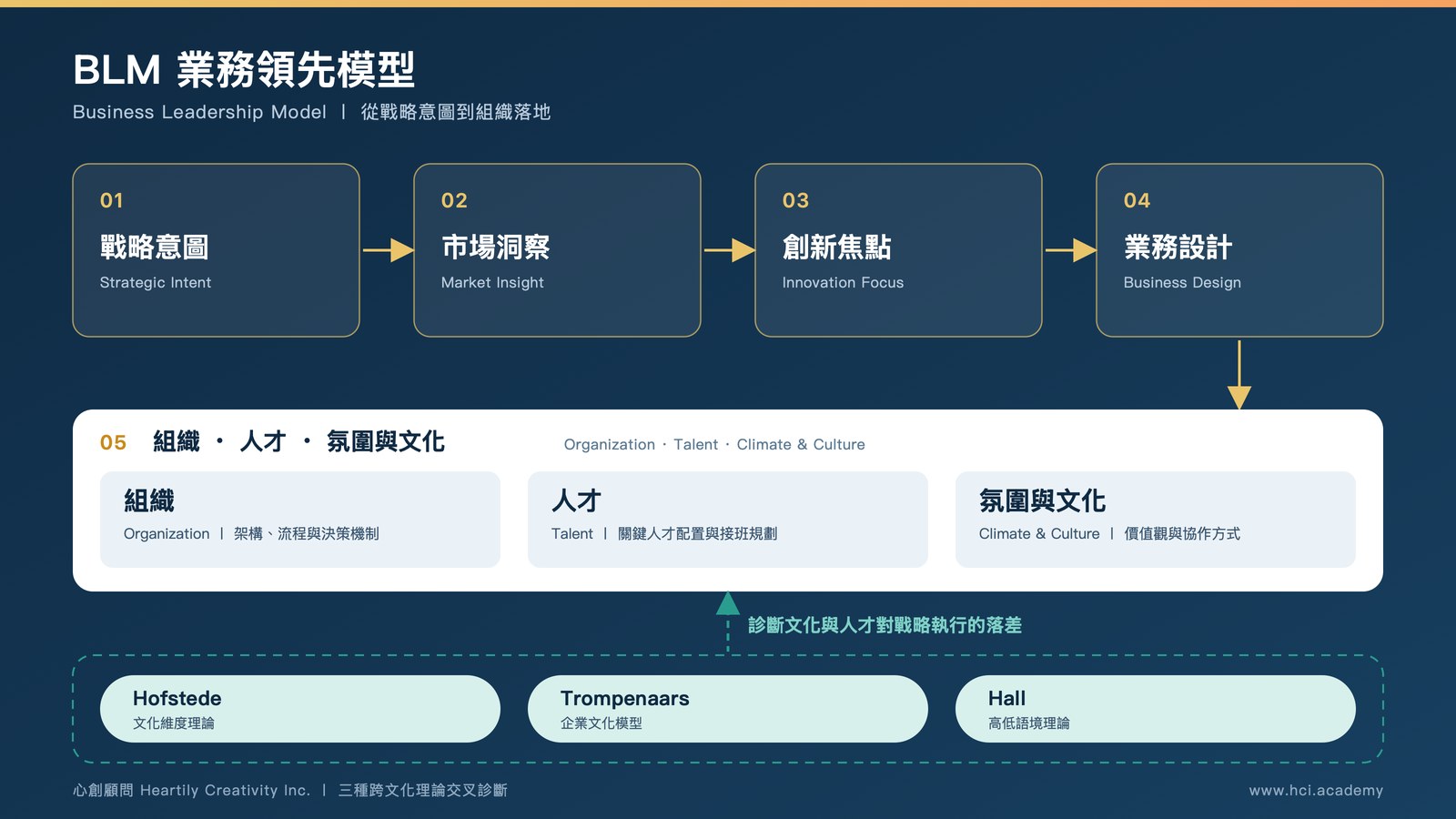This screenshot has height=819, width=1456.
Task: Click the subtitle text Business Leadership Model
Action: coord(199,112)
